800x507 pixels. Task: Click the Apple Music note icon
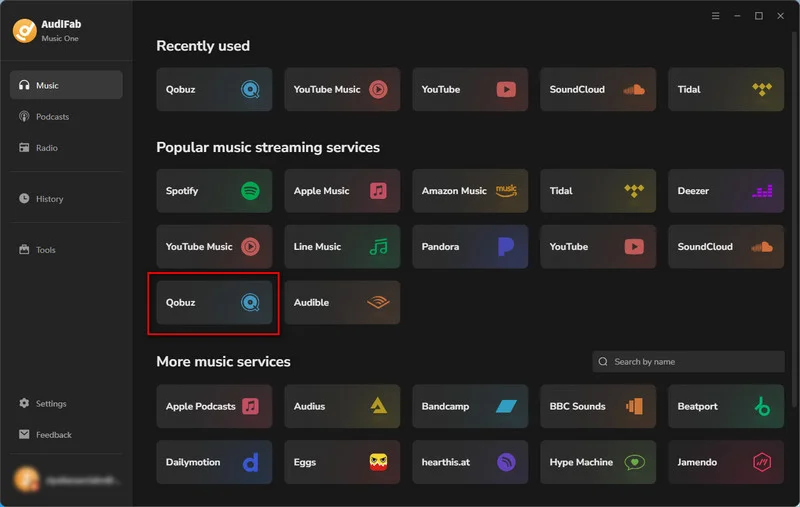pyautogui.click(x=378, y=191)
